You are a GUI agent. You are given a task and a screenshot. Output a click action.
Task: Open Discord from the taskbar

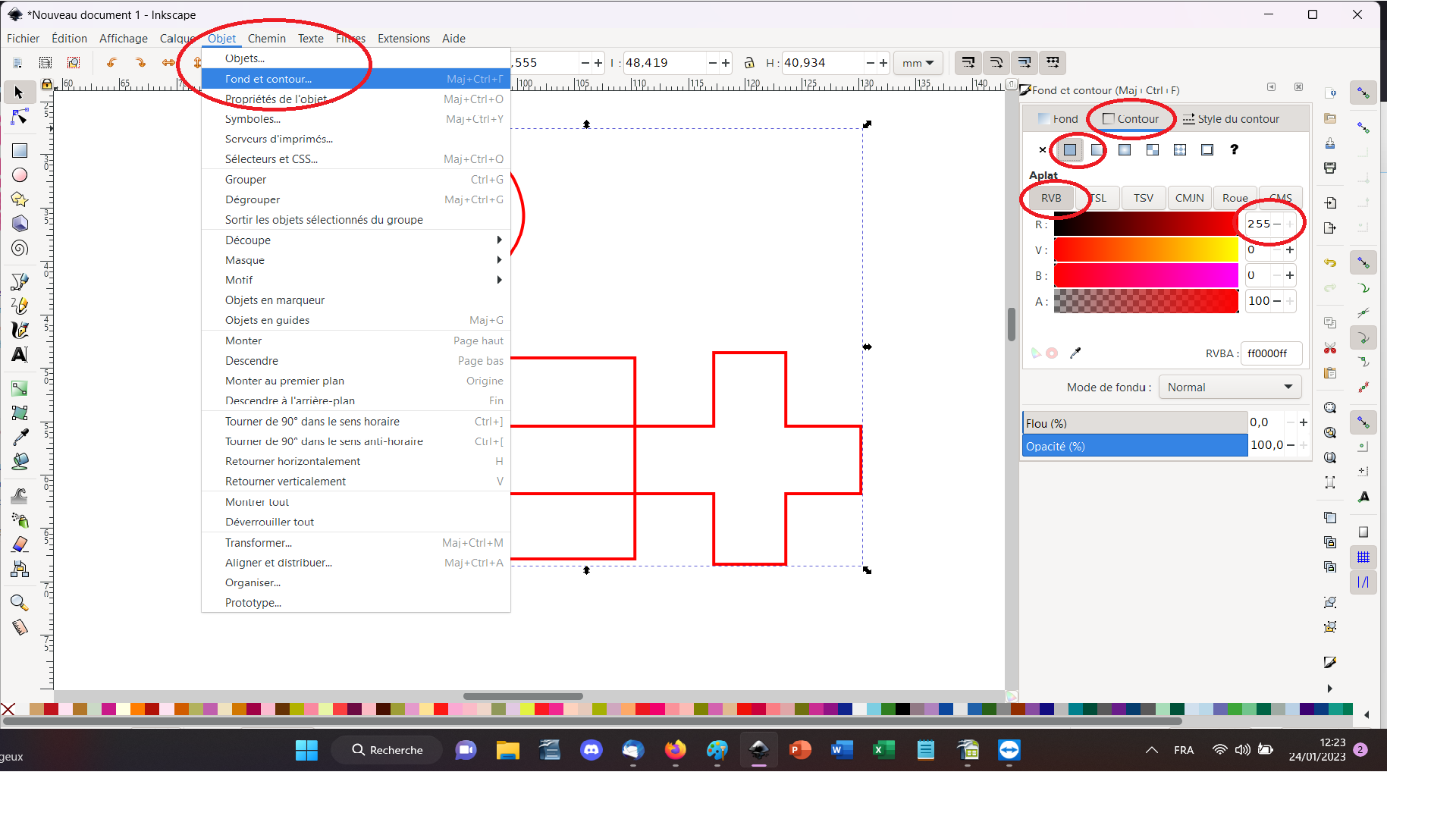[591, 750]
